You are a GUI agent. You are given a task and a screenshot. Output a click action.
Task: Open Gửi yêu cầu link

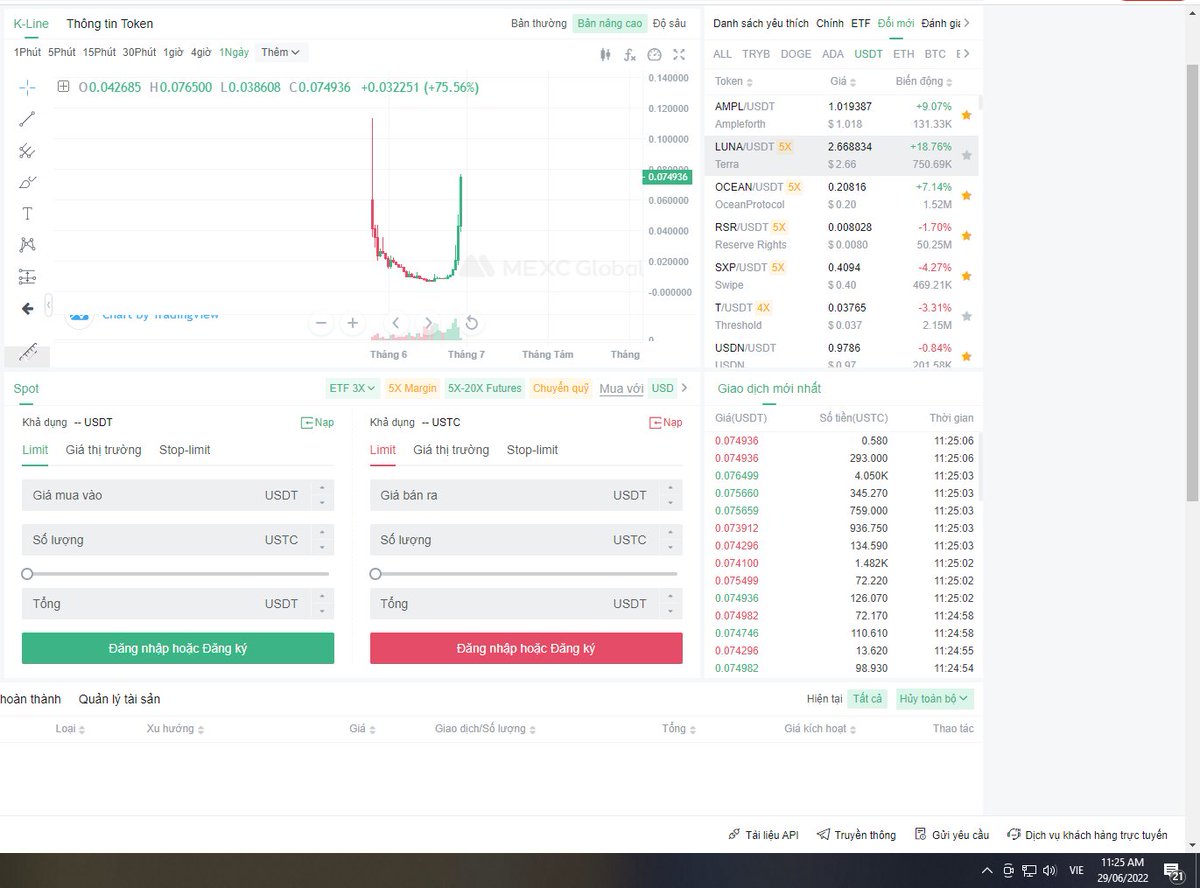951,835
